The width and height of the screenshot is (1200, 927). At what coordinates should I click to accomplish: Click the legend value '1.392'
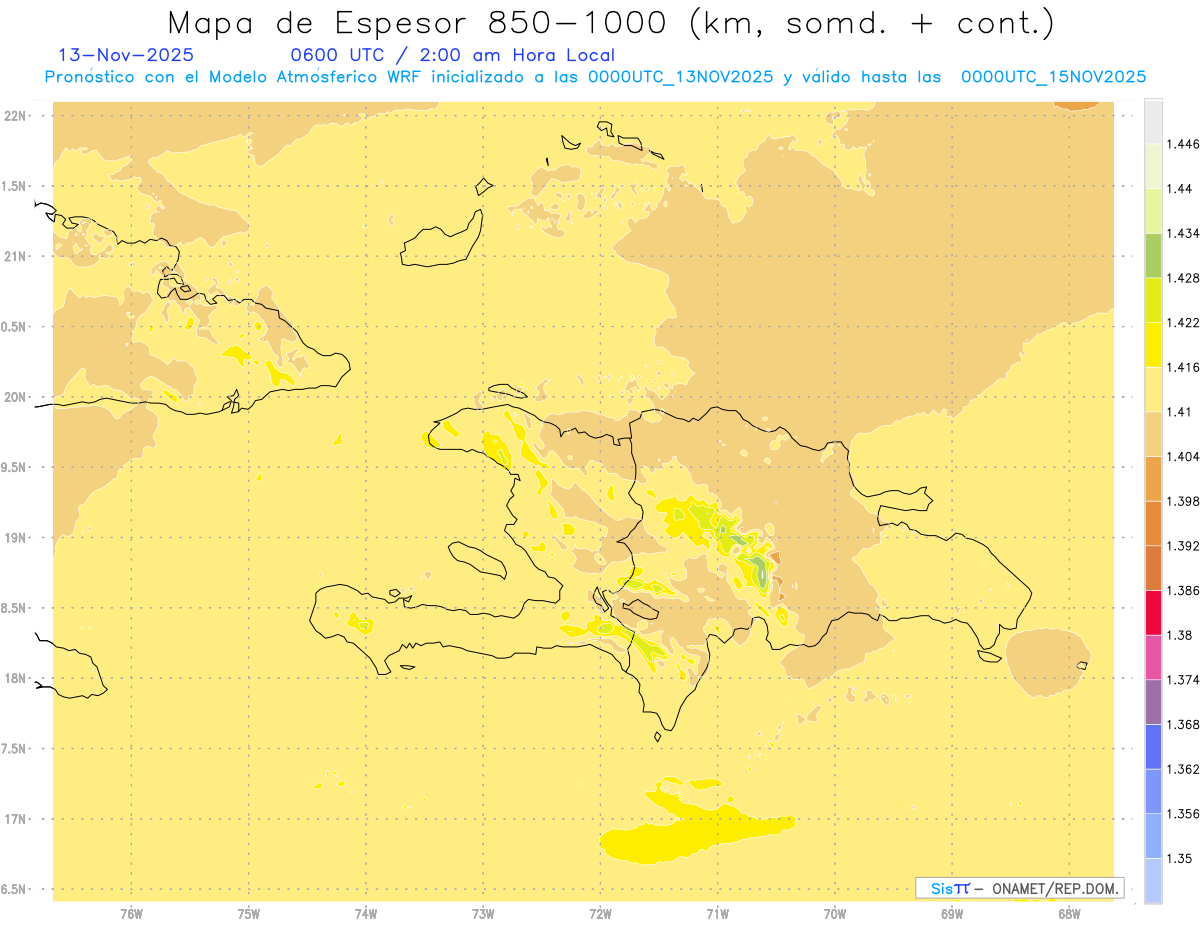[x=1181, y=546]
